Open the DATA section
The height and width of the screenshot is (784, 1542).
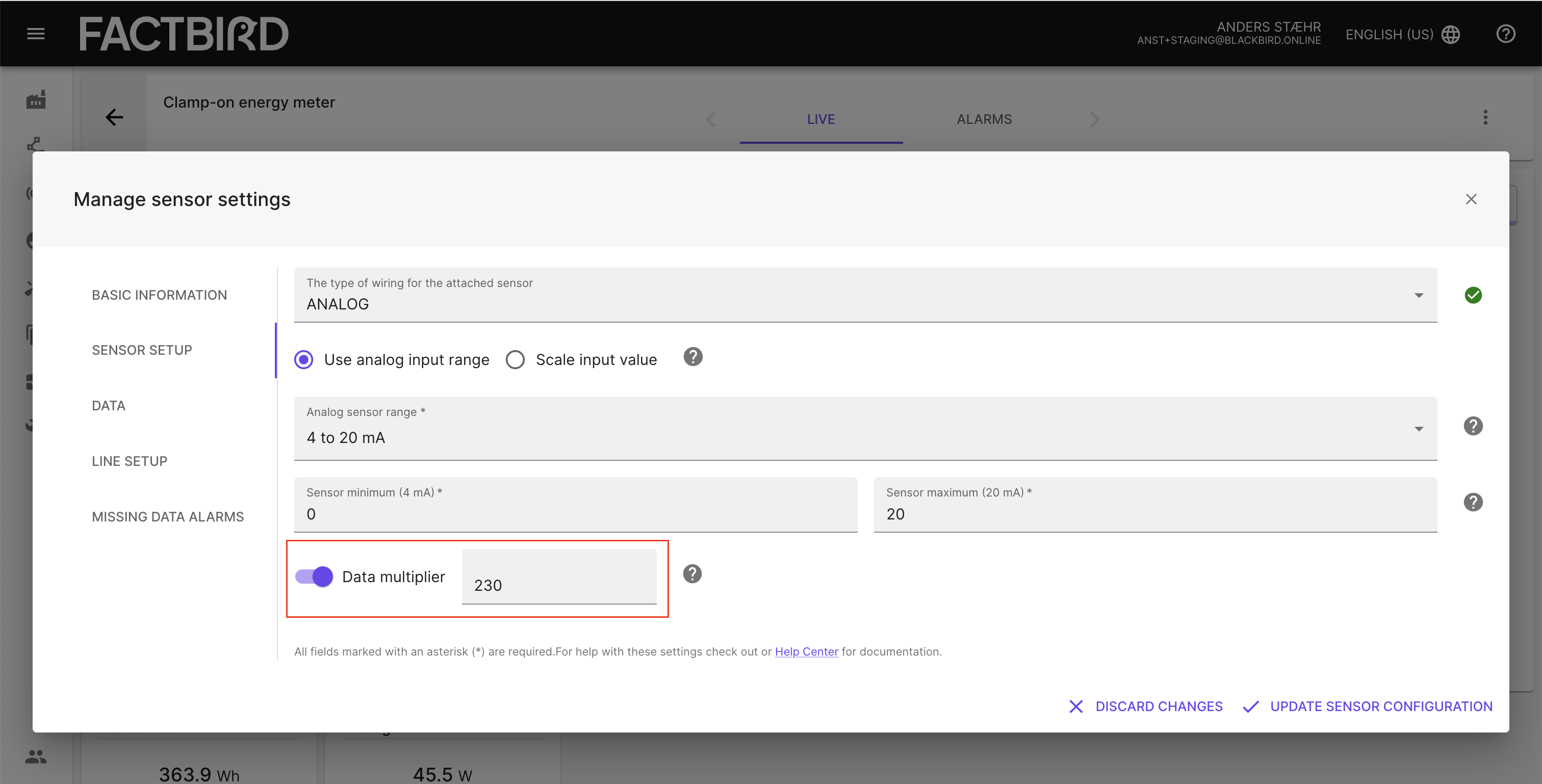coord(108,406)
